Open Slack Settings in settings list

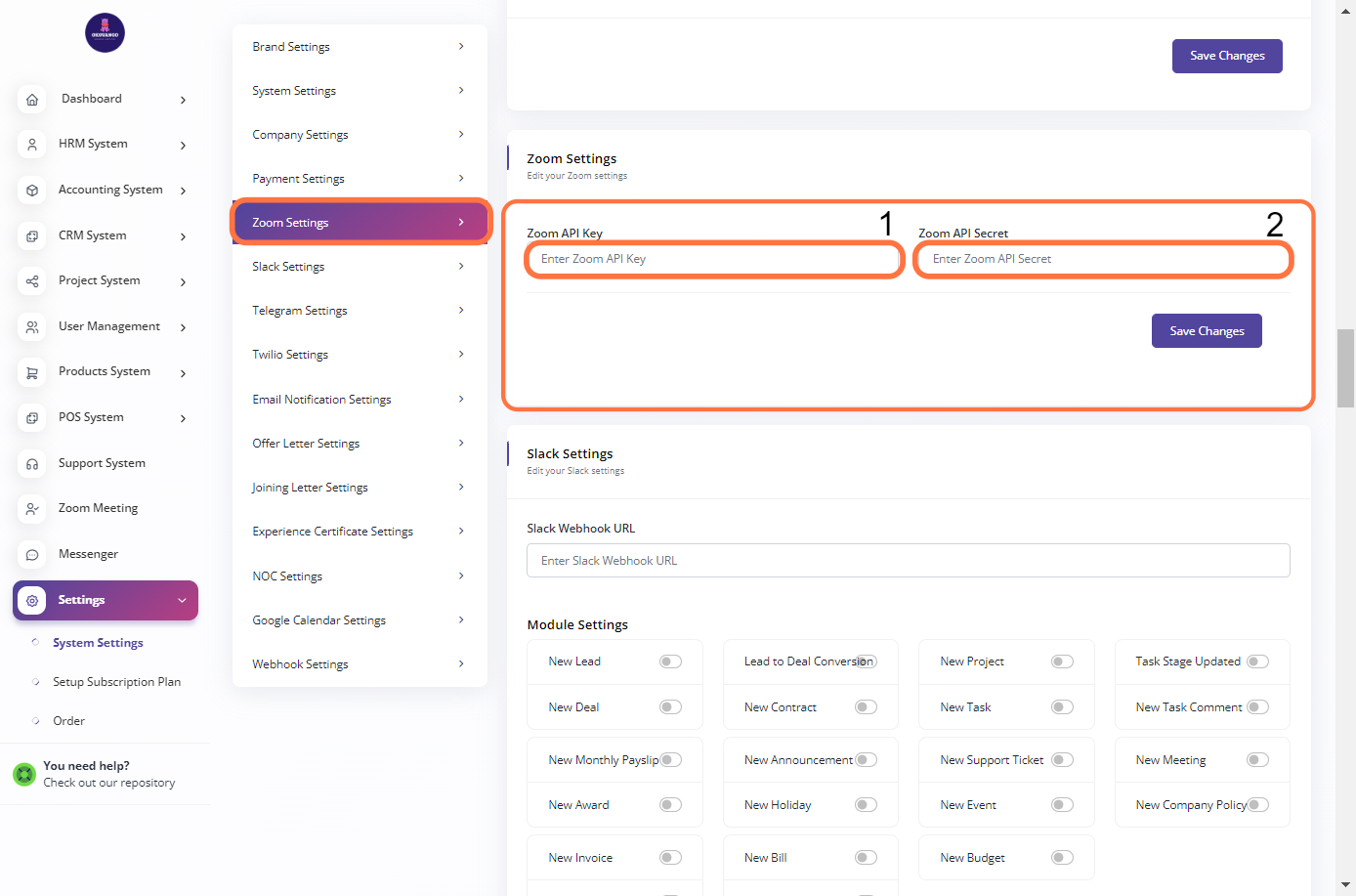tap(359, 267)
